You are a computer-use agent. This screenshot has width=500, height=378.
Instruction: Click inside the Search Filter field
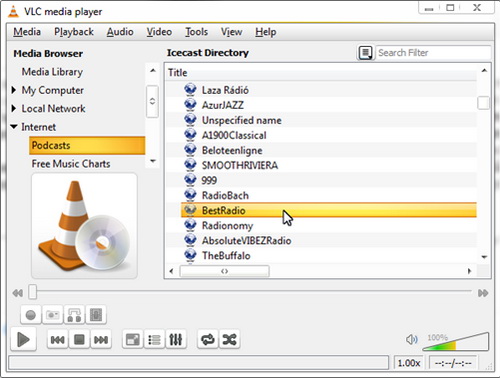[433, 53]
